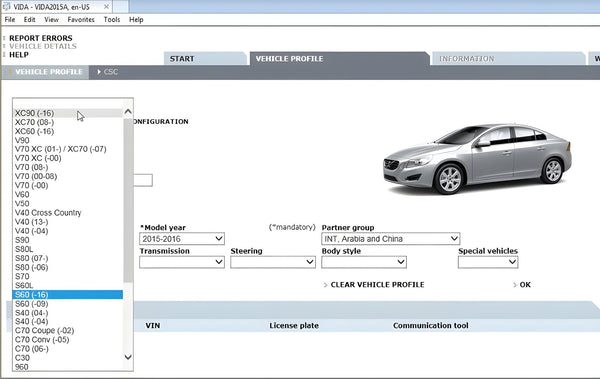Open the Favorites menu
This screenshot has height=379, width=600.
pos(81,20)
